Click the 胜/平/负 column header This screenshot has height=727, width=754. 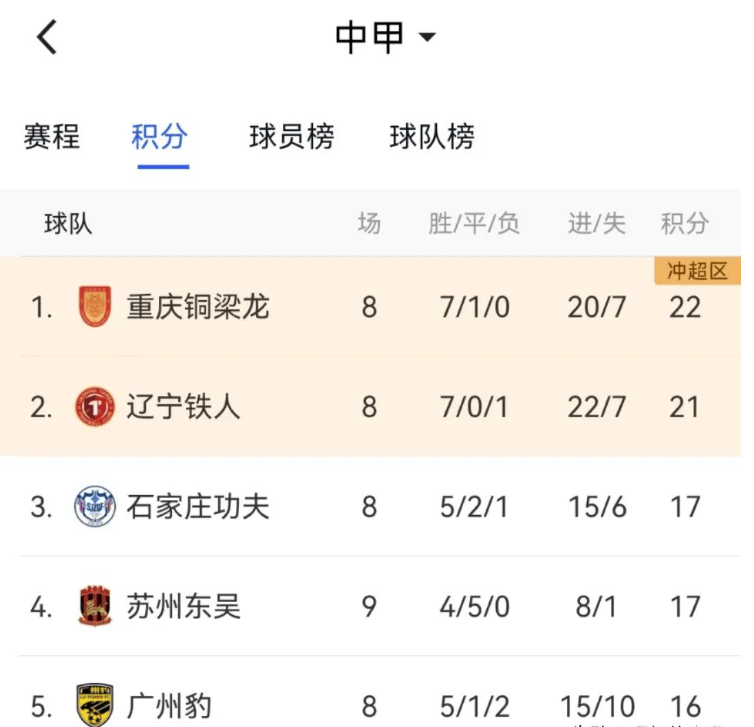[474, 224]
